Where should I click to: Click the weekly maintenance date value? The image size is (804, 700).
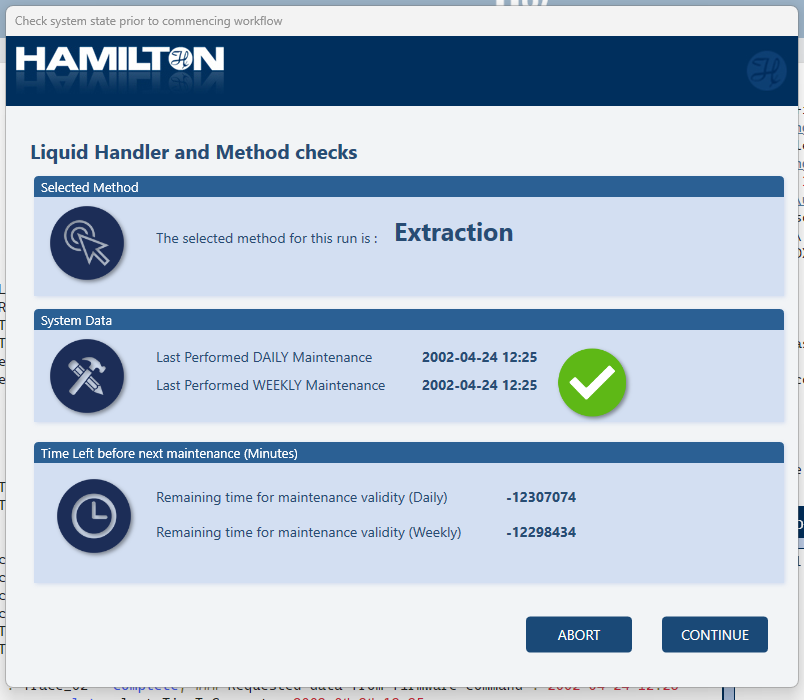click(479, 385)
